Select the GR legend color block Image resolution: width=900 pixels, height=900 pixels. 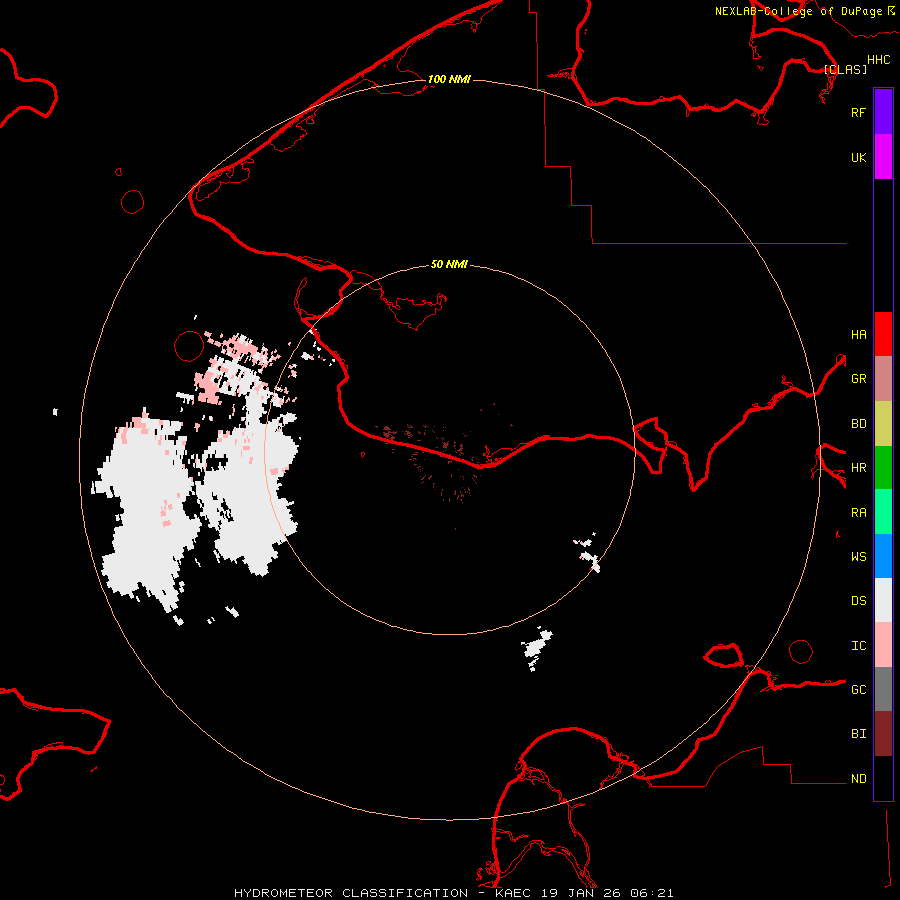883,378
